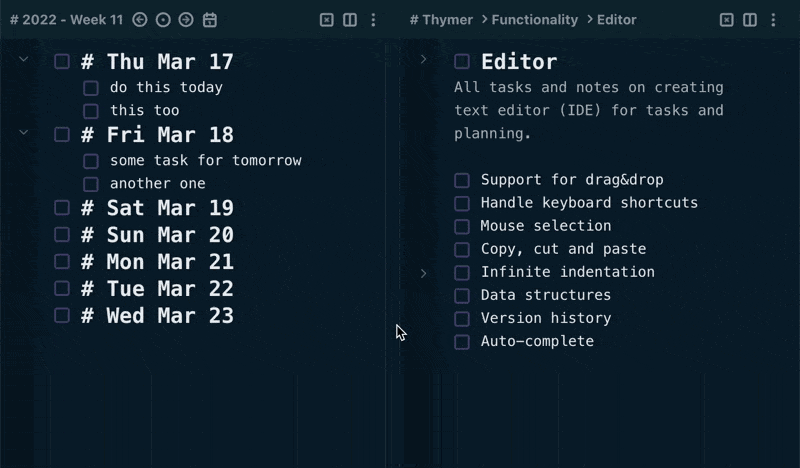Check off 'Infinite indentation' task
The height and width of the screenshot is (468, 800).
click(462, 273)
